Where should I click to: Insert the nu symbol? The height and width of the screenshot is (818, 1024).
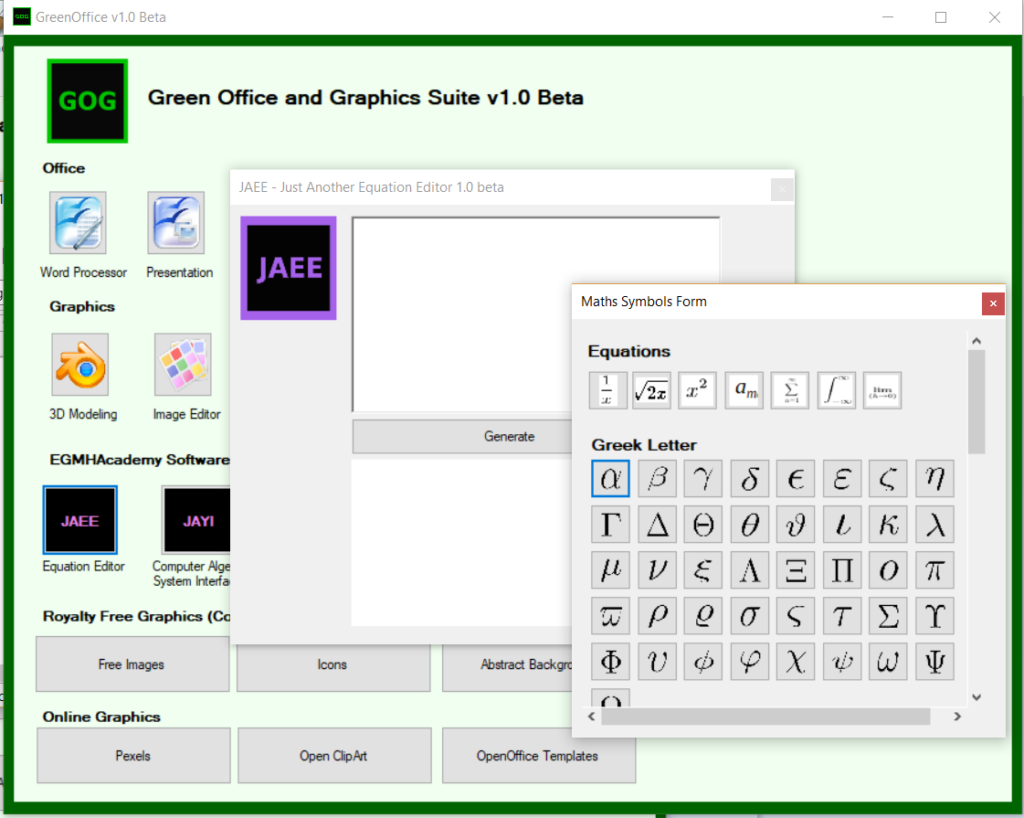tap(657, 570)
